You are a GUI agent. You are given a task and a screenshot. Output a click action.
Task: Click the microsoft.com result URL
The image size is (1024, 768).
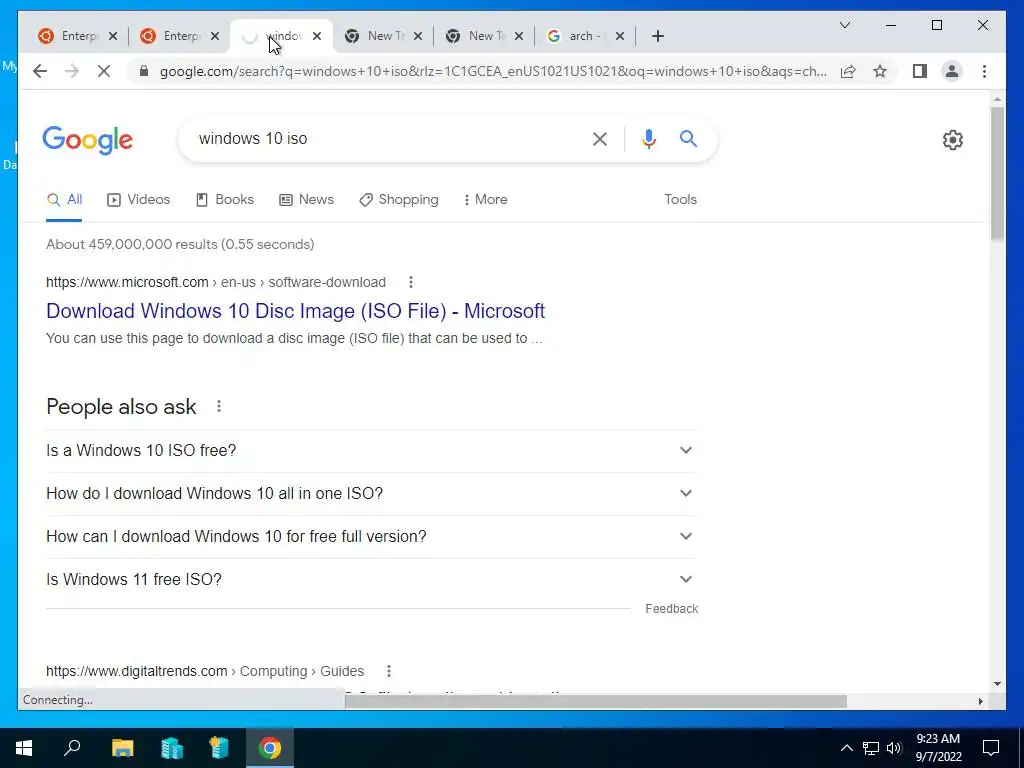point(216,282)
